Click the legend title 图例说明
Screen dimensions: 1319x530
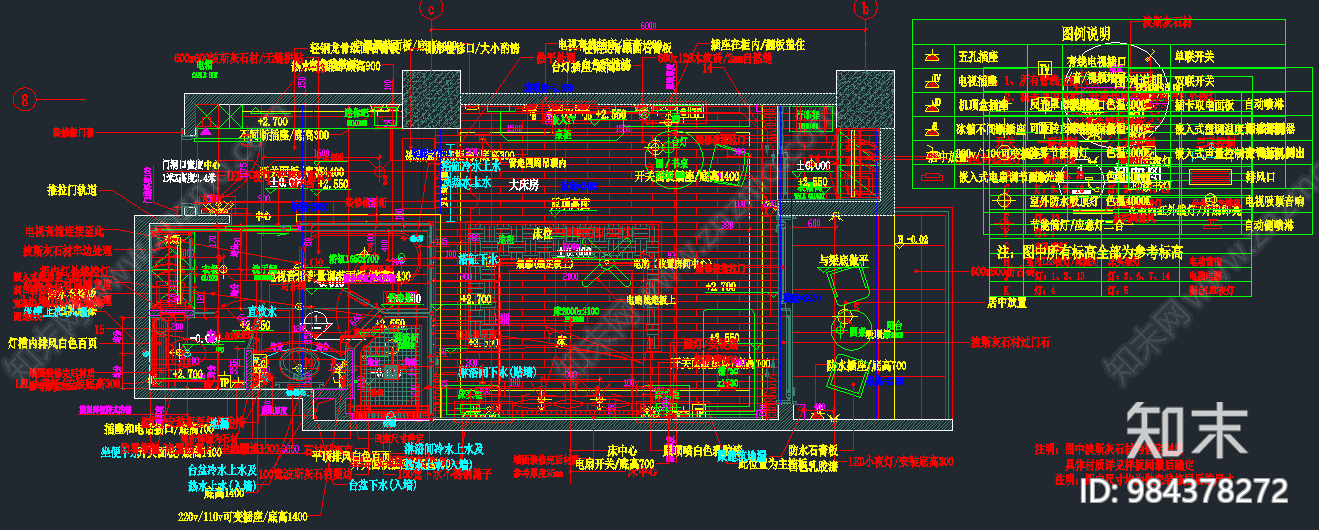point(1086,33)
